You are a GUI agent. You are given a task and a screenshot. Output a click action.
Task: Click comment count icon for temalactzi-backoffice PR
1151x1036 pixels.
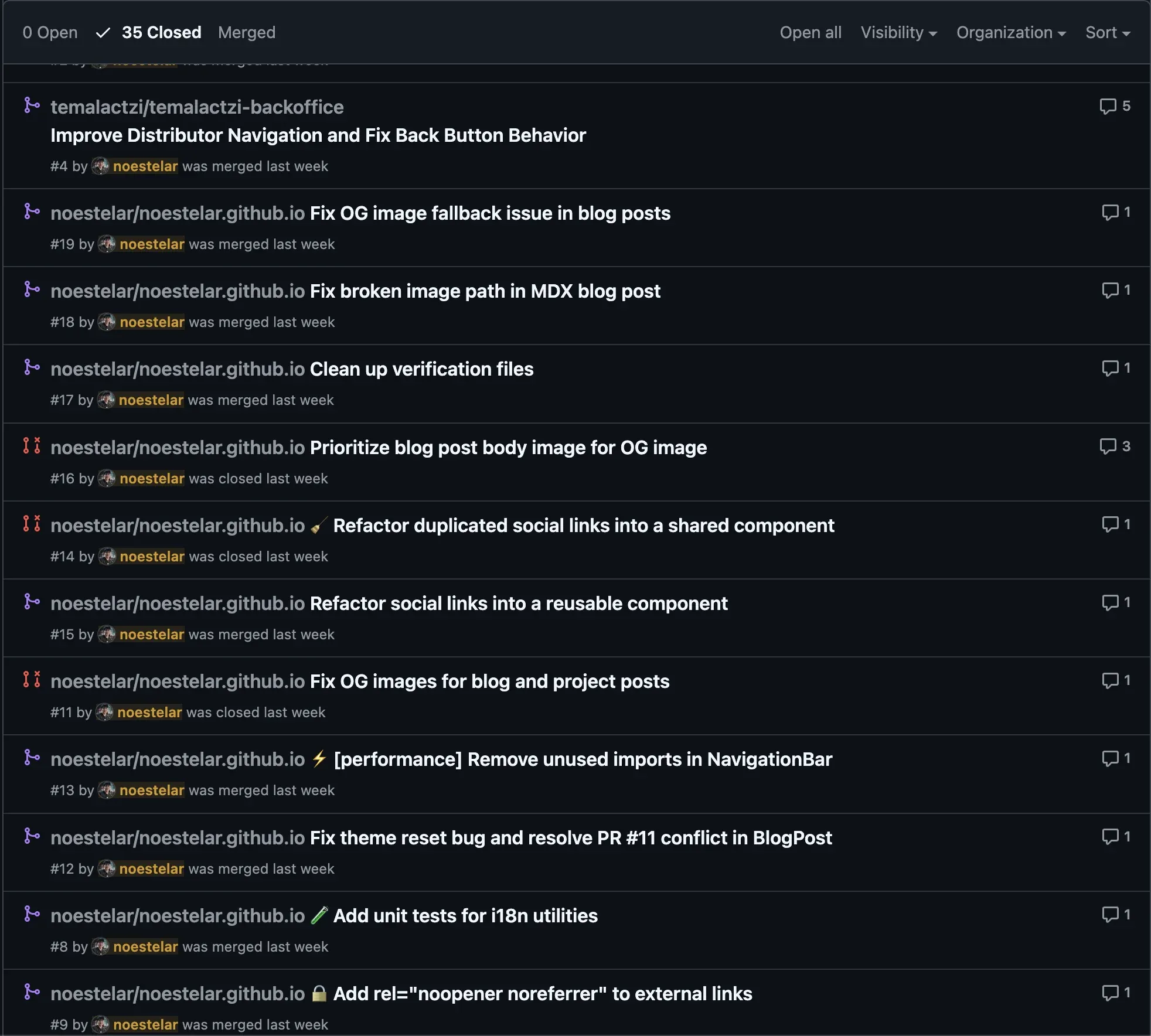pyautogui.click(x=1108, y=106)
